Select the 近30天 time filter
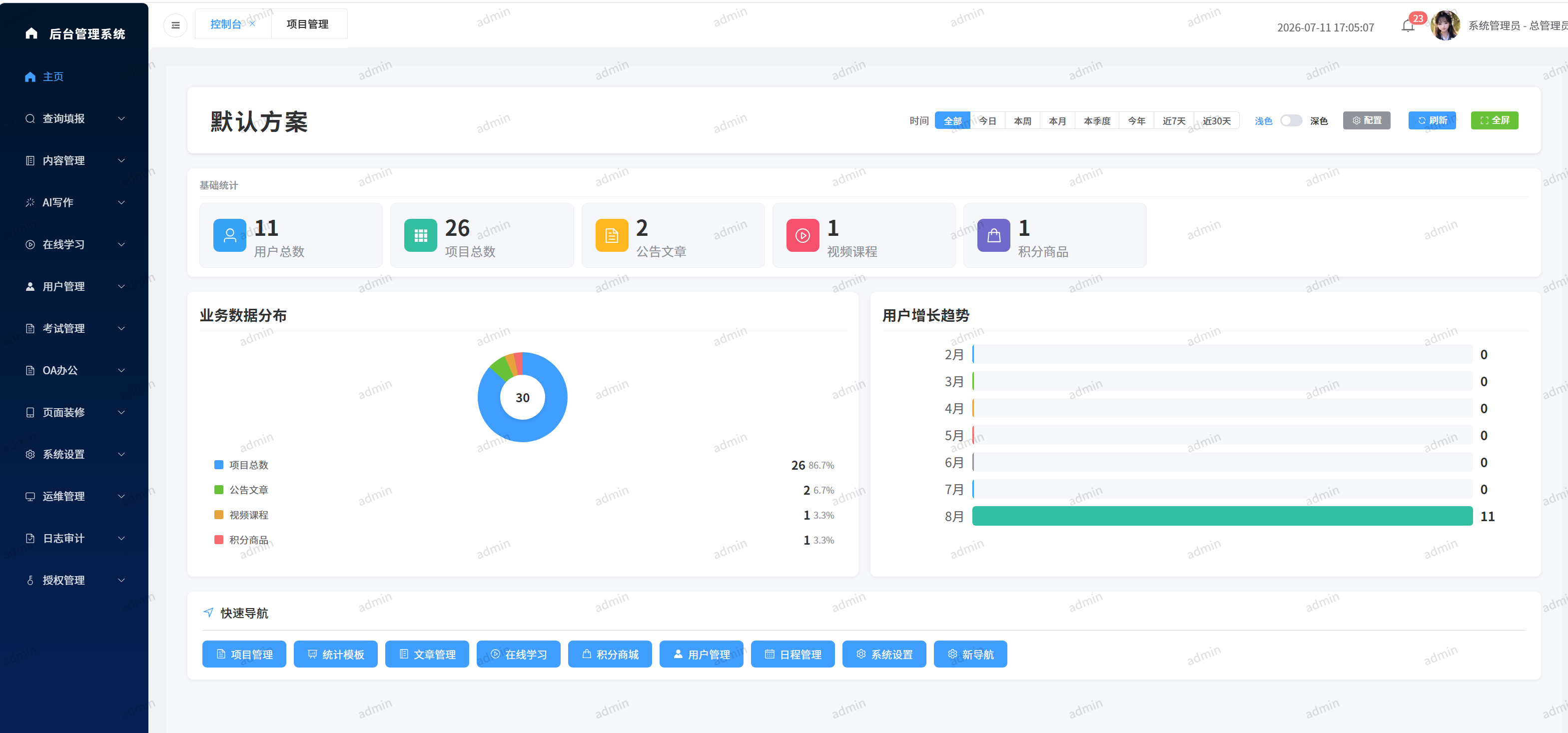The height and width of the screenshot is (733, 1568). tap(1216, 120)
